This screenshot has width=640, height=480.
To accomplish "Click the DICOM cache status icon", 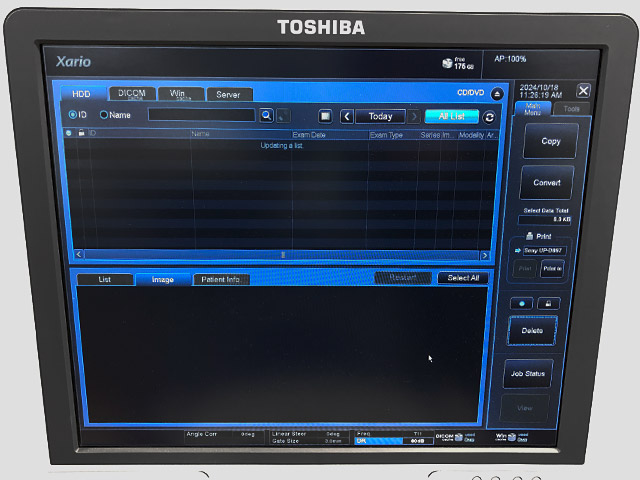I will tap(459, 438).
